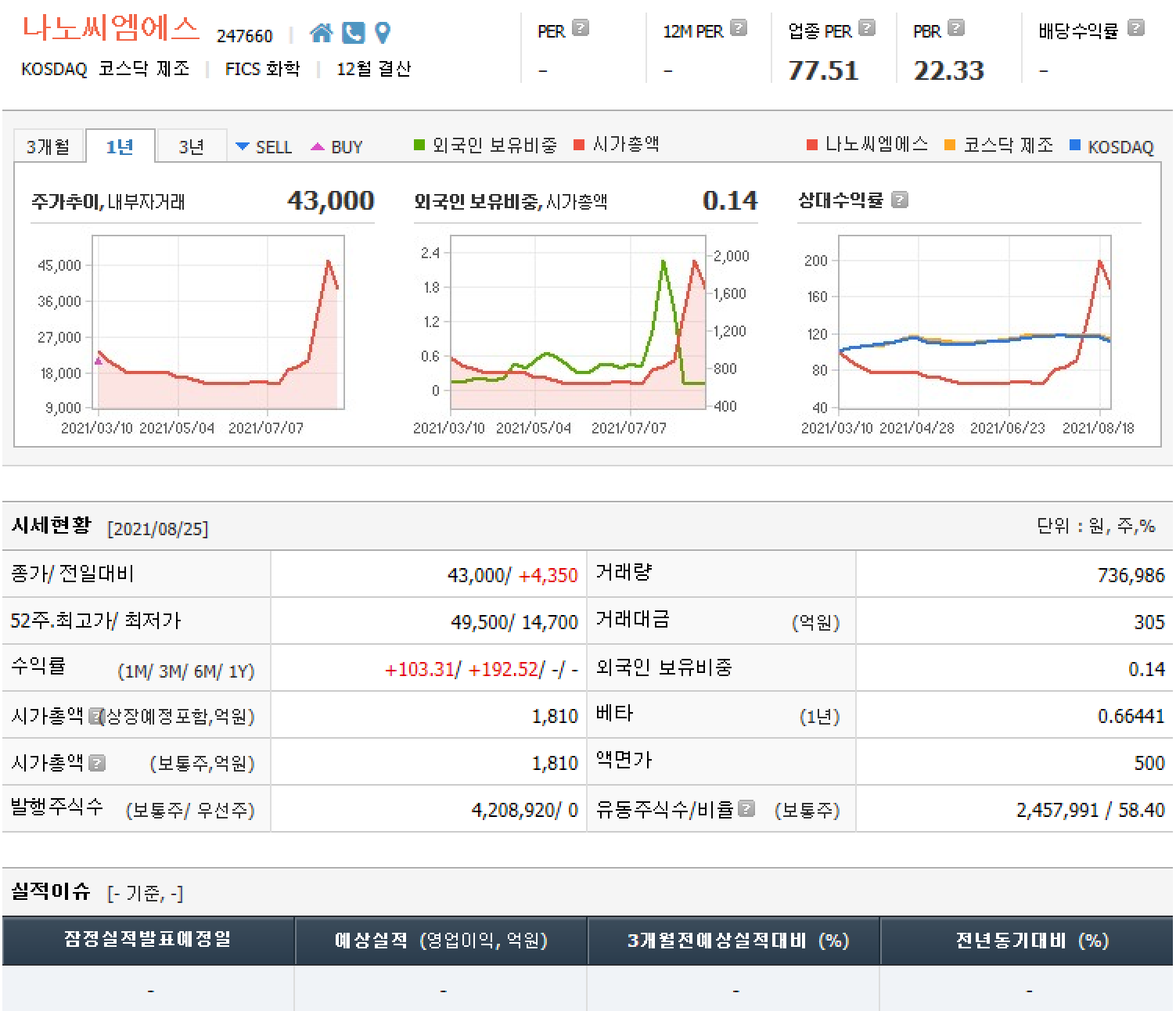The height and width of the screenshot is (1011, 1176).
Task: Click the pink BUY triangle marker
Action: pos(318,146)
